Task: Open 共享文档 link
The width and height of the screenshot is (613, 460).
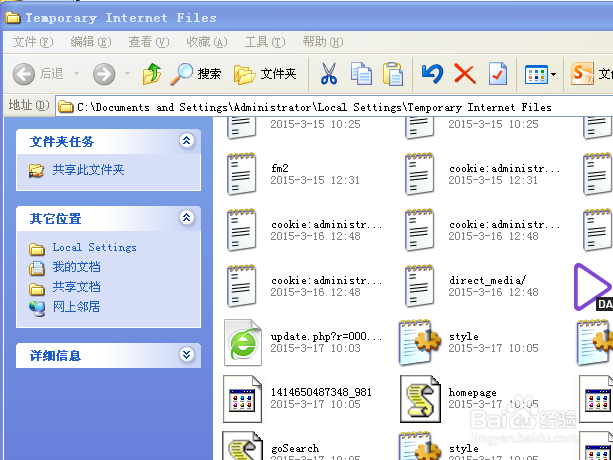Action: tap(77, 287)
